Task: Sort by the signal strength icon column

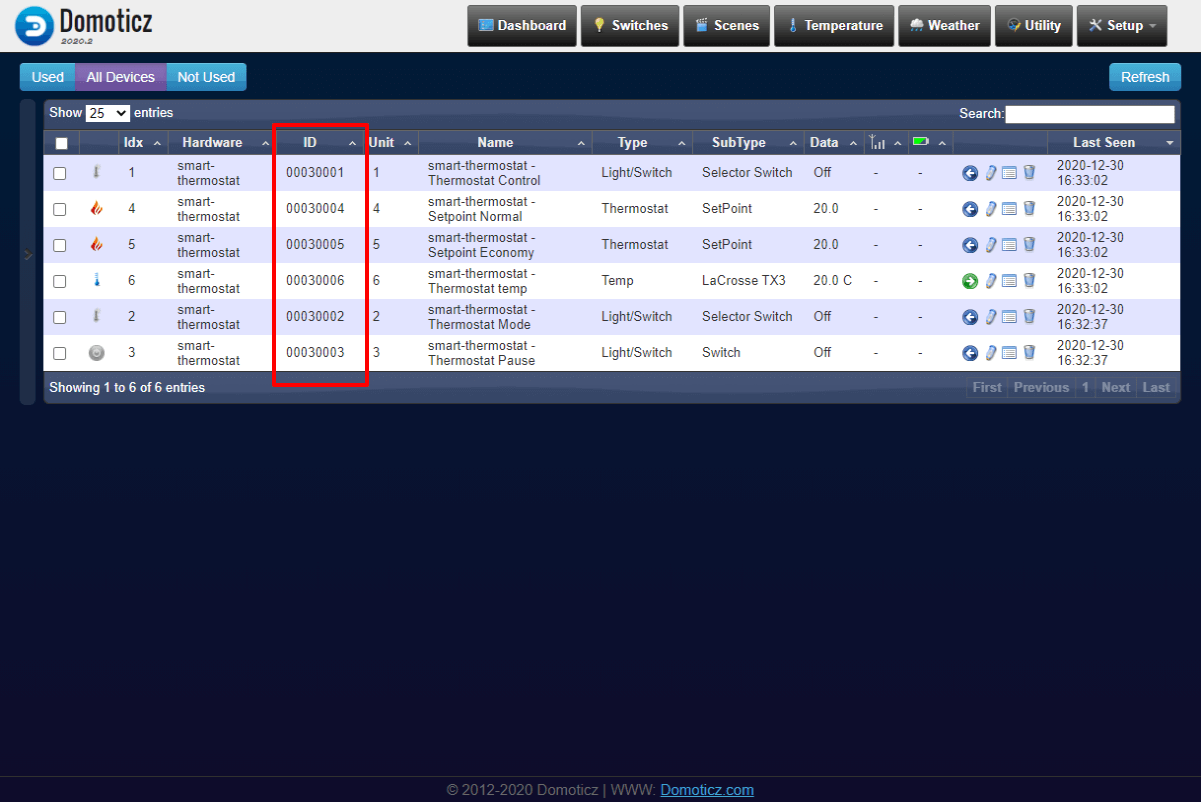Action: [878, 143]
